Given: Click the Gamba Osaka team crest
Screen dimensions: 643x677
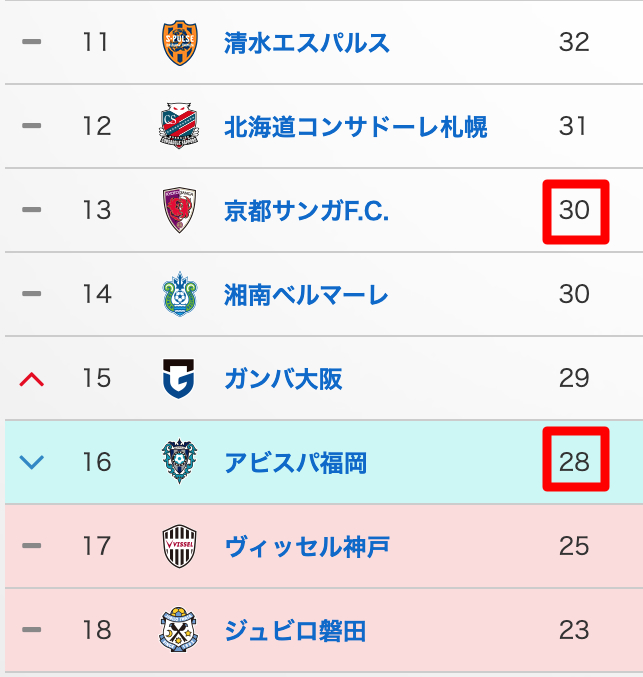Looking at the screenshot, I should [180, 379].
